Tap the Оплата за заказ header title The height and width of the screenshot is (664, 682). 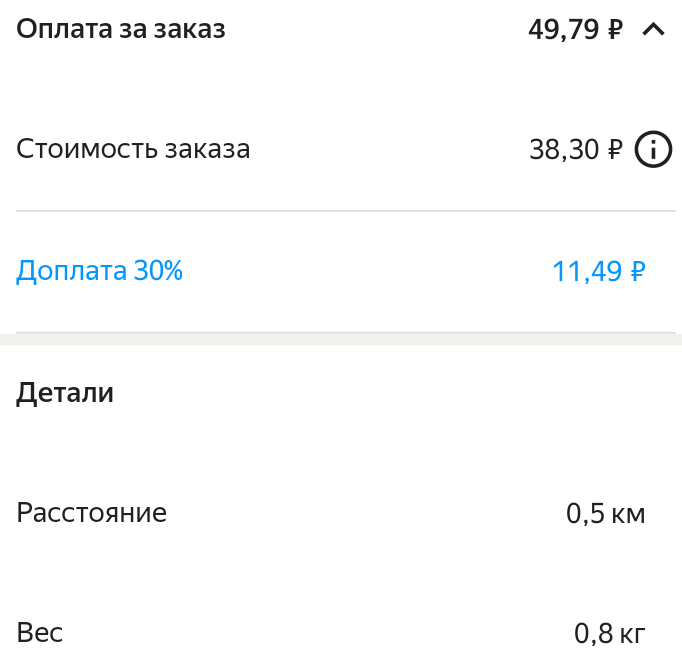[x=121, y=30]
